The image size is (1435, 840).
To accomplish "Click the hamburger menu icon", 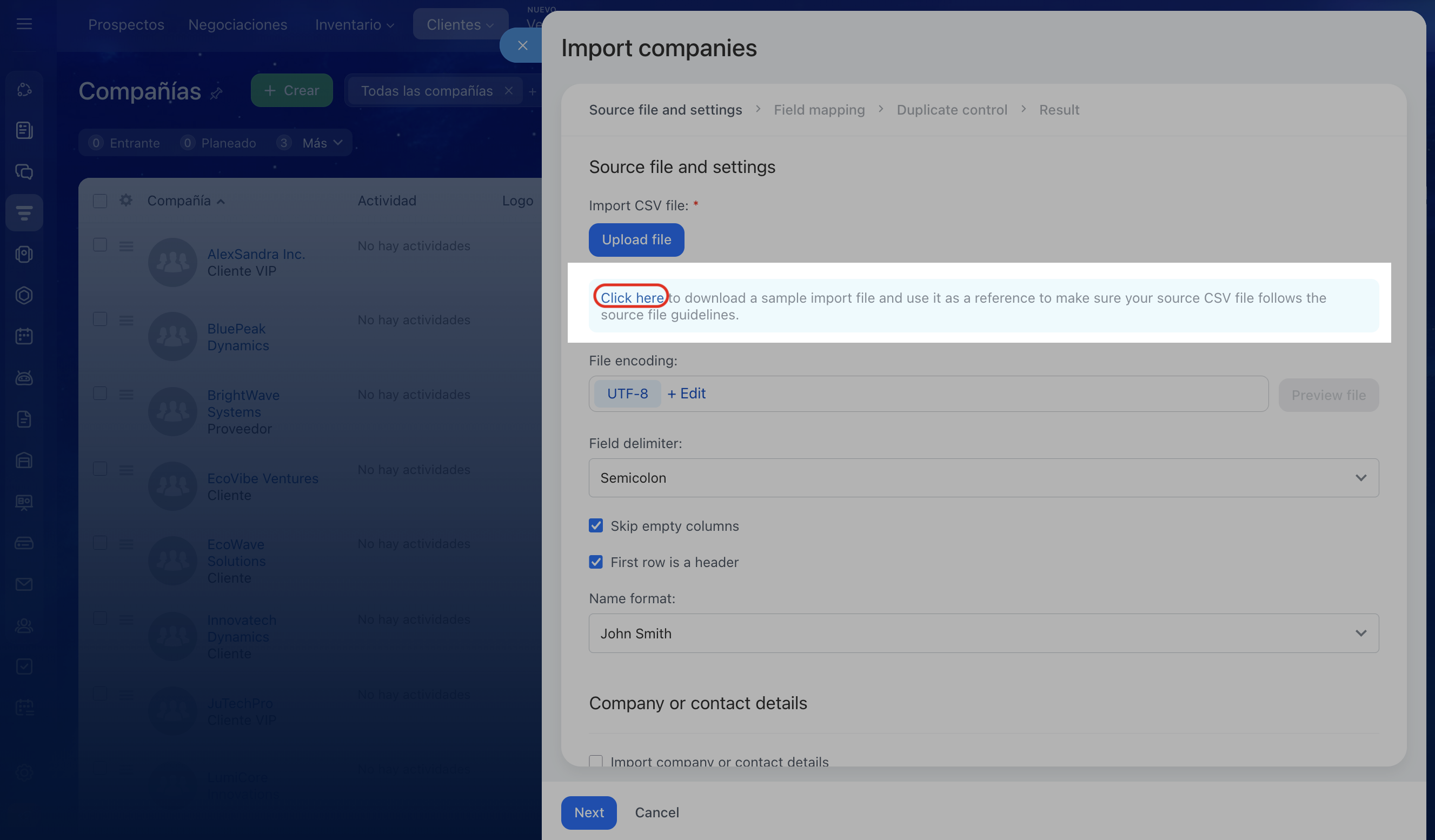I will tap(24, 24).
